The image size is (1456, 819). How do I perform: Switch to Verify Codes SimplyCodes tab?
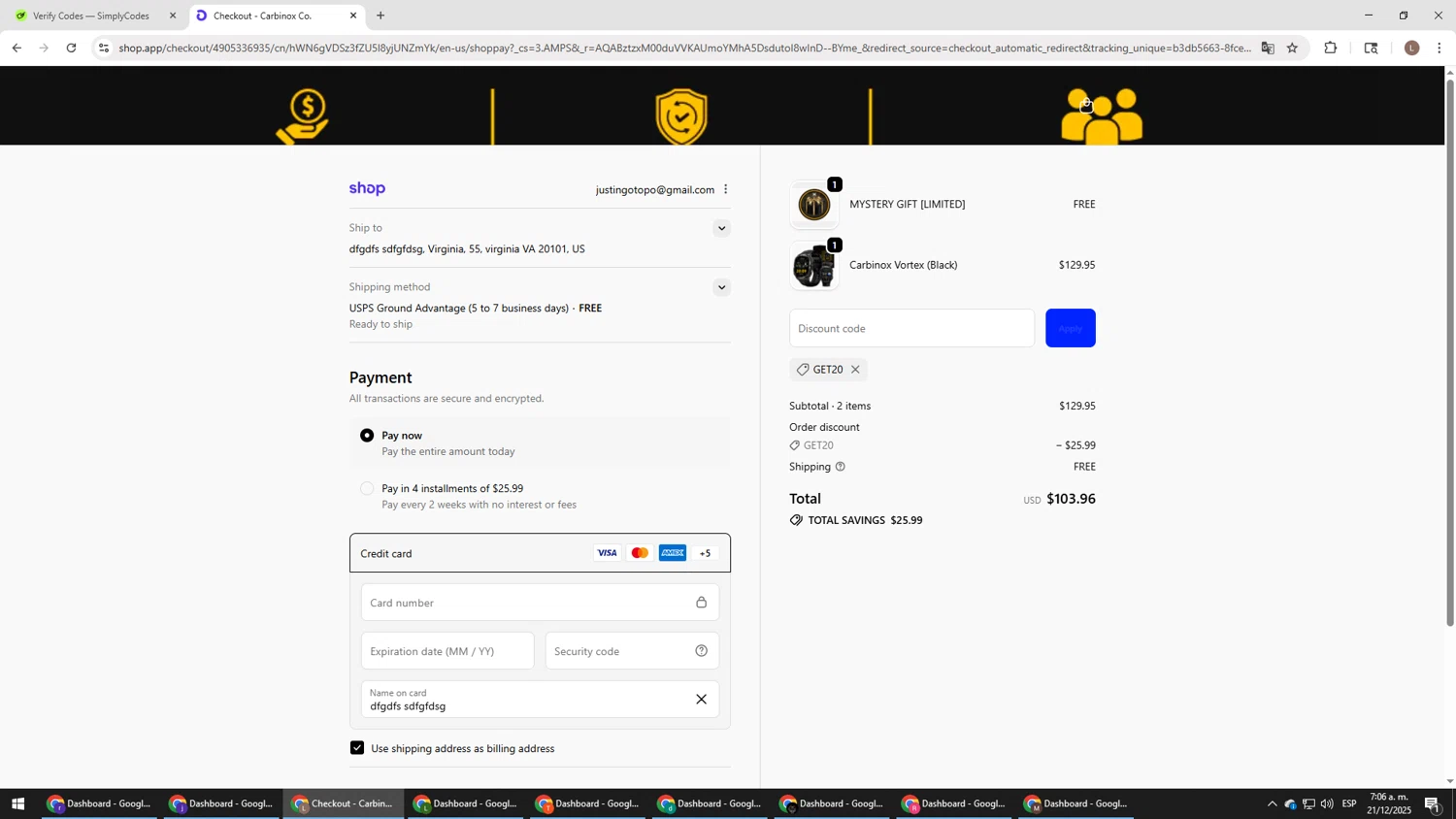coord(92,16)
